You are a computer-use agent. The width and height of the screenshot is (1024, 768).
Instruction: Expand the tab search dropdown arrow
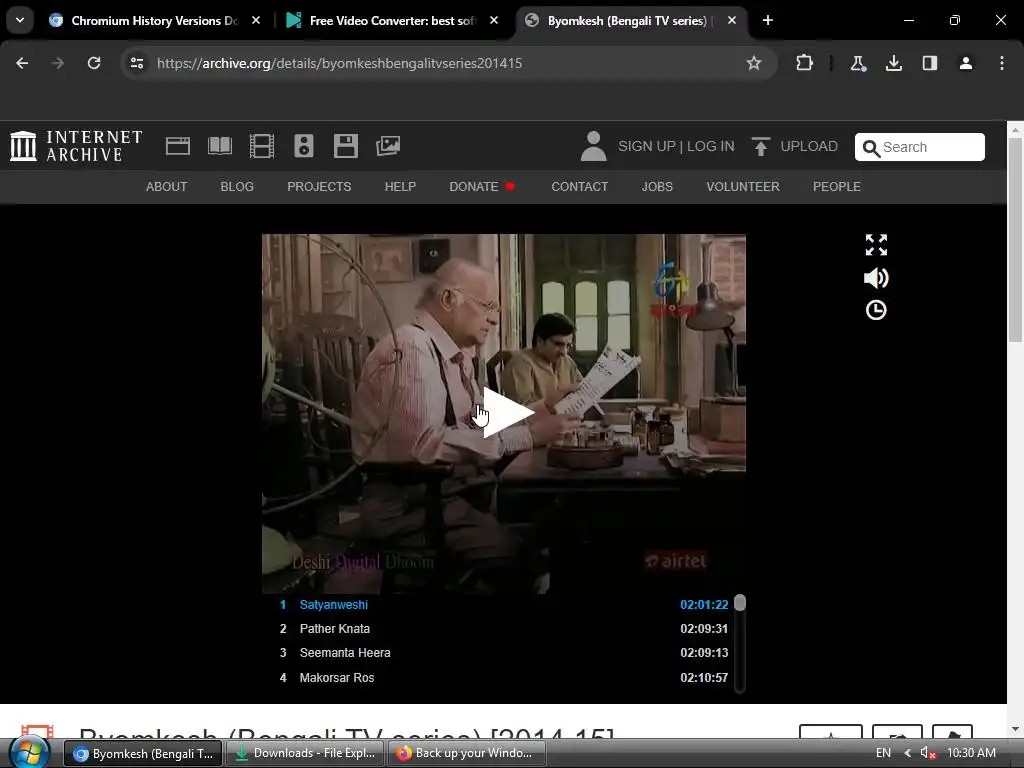coord(20,20)
